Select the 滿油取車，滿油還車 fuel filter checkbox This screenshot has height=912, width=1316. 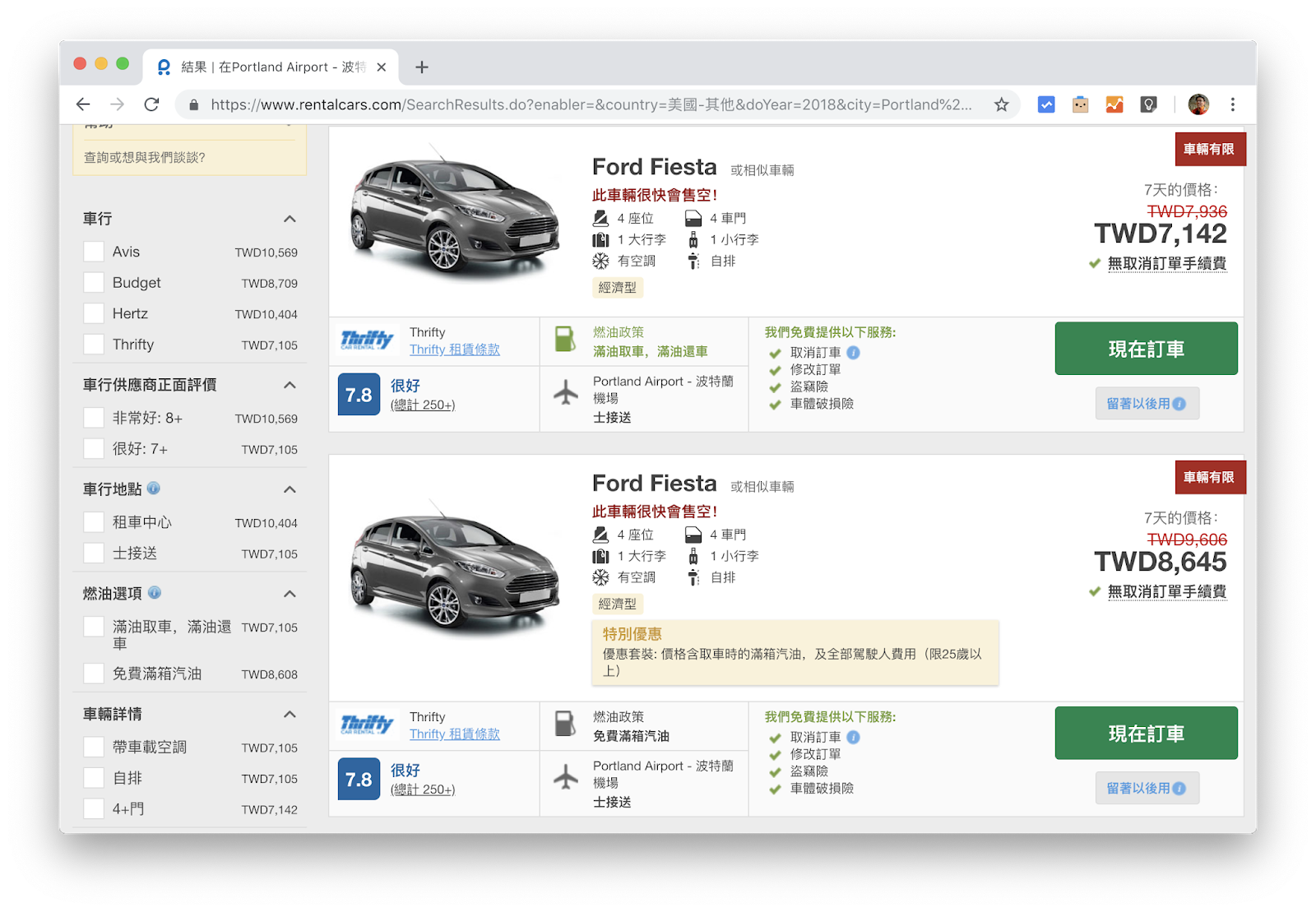click(x=94, y=627)
